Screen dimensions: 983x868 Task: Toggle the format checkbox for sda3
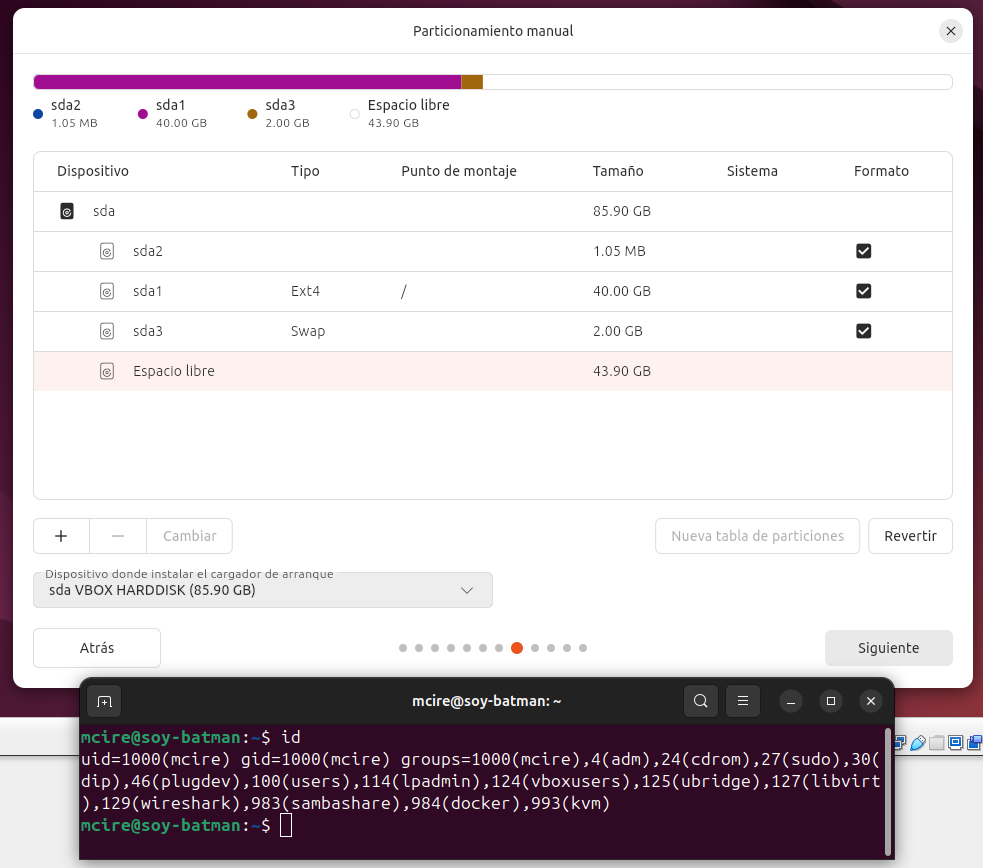click(x=864, y=331)
